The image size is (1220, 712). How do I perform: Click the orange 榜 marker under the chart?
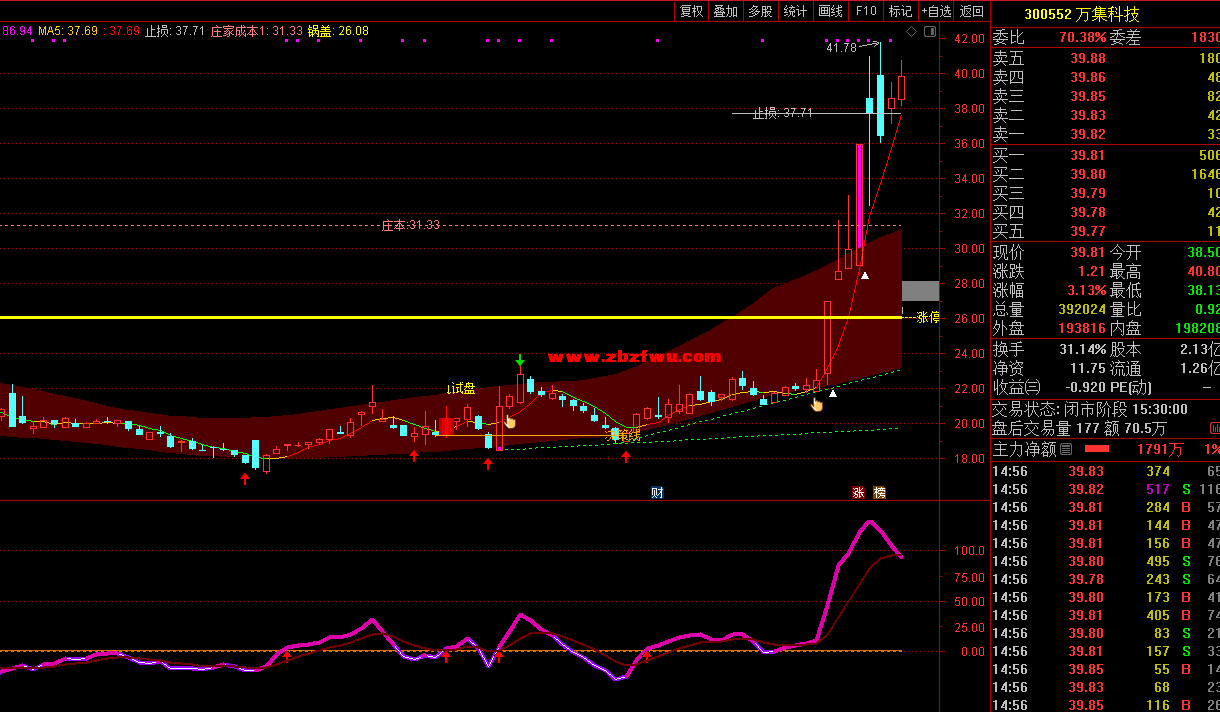(x=879, y=492)
